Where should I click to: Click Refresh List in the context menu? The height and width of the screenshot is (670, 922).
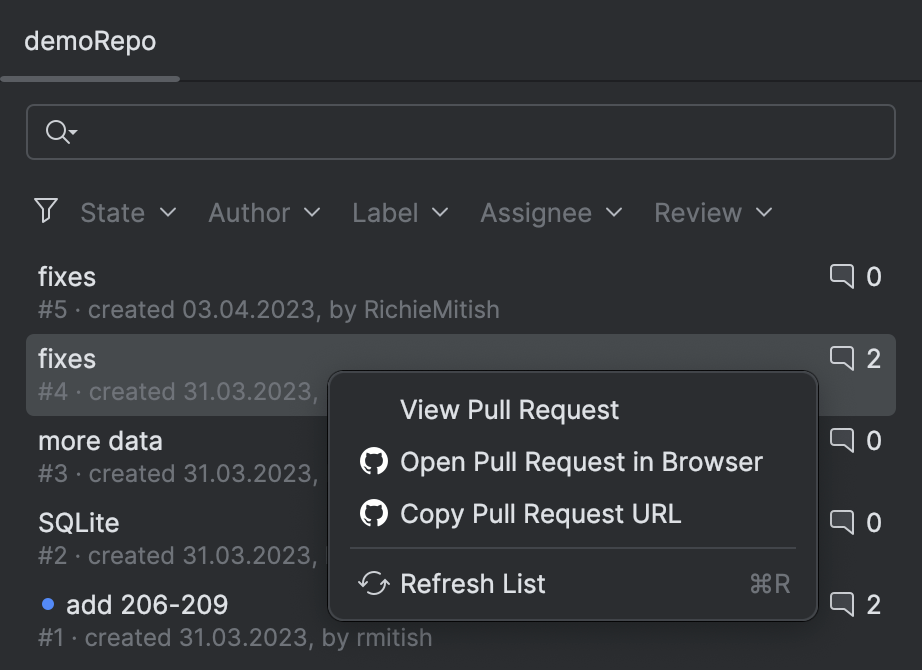[x=473, y=583]
